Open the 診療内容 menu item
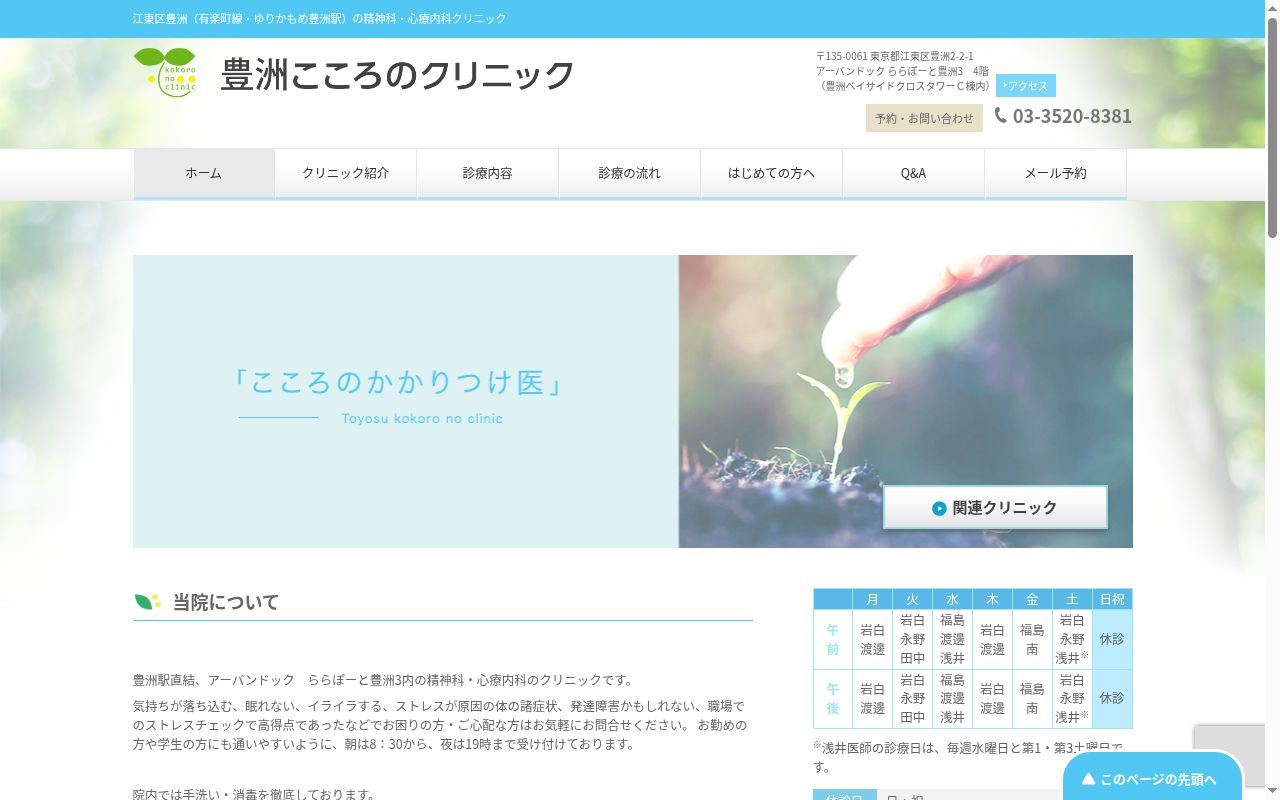Screen dimensions: 1280x800 [x=488, y=173]
